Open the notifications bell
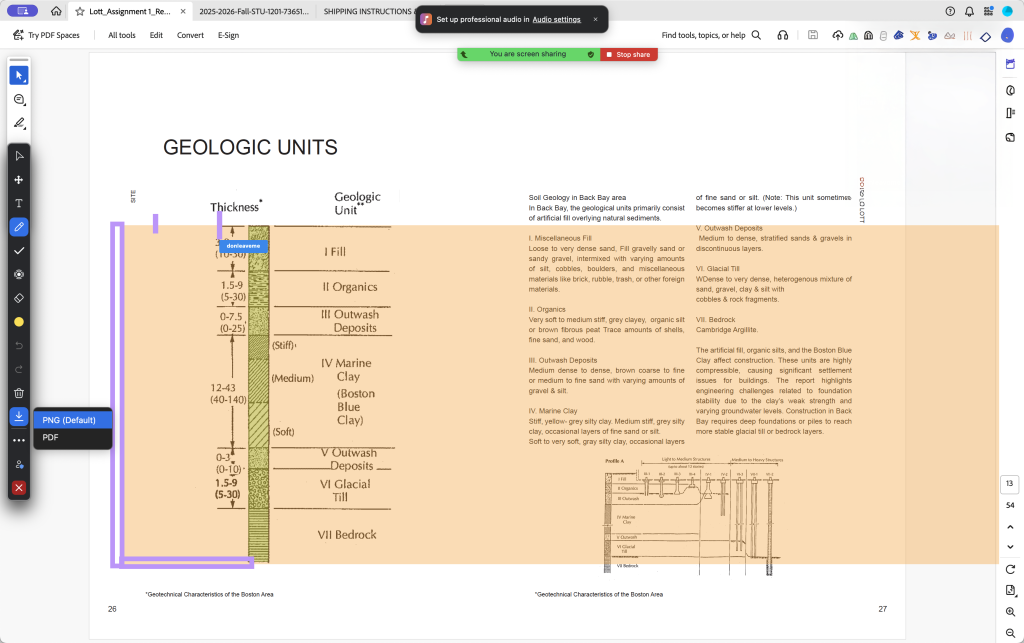Viewport: 1024px width, 643px height. coord(969,11)
